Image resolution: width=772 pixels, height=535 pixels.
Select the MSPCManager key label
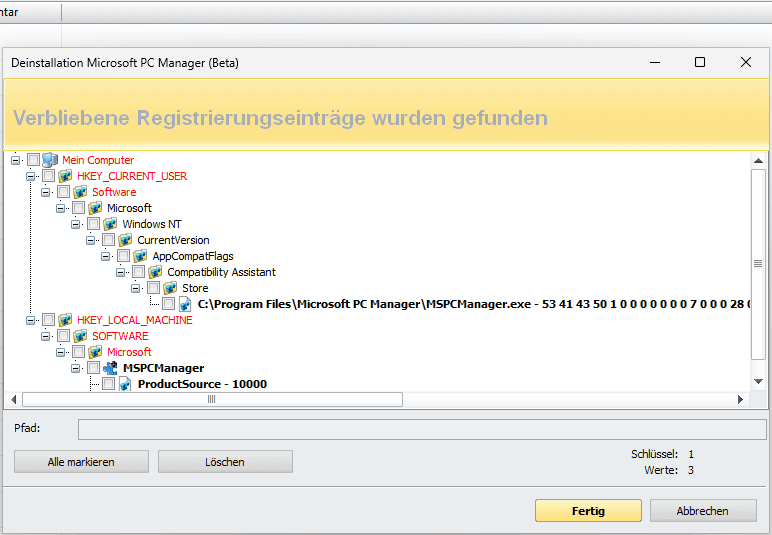pyautogui.click(x=163, y=368)
